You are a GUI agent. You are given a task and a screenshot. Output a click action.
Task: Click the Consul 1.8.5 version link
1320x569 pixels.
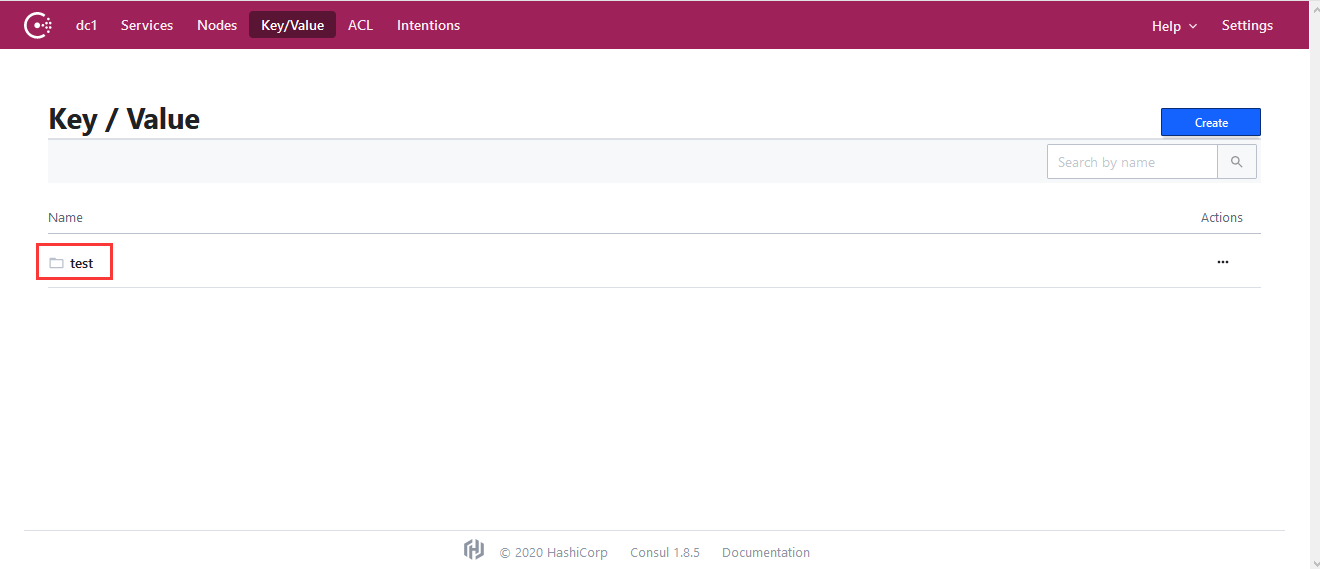coord(665,553)
